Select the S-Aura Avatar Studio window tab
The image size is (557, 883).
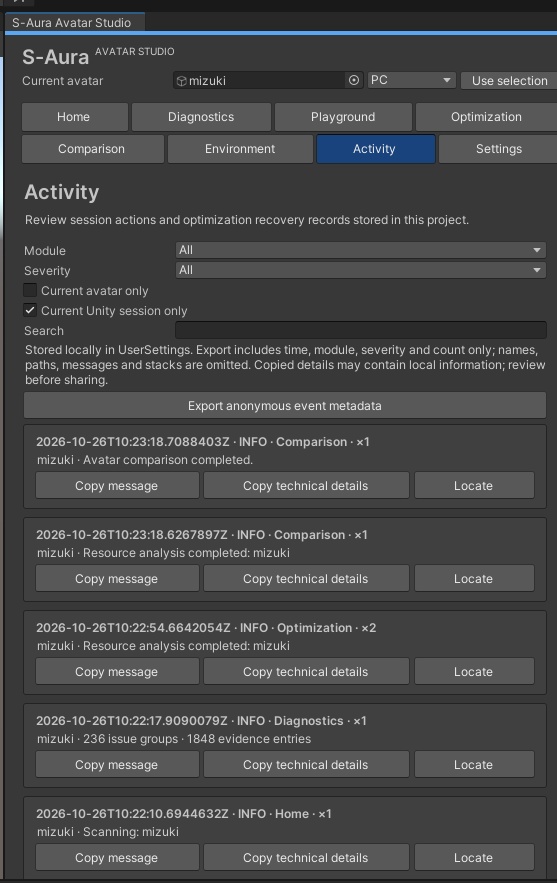click(x=74, y=23)
